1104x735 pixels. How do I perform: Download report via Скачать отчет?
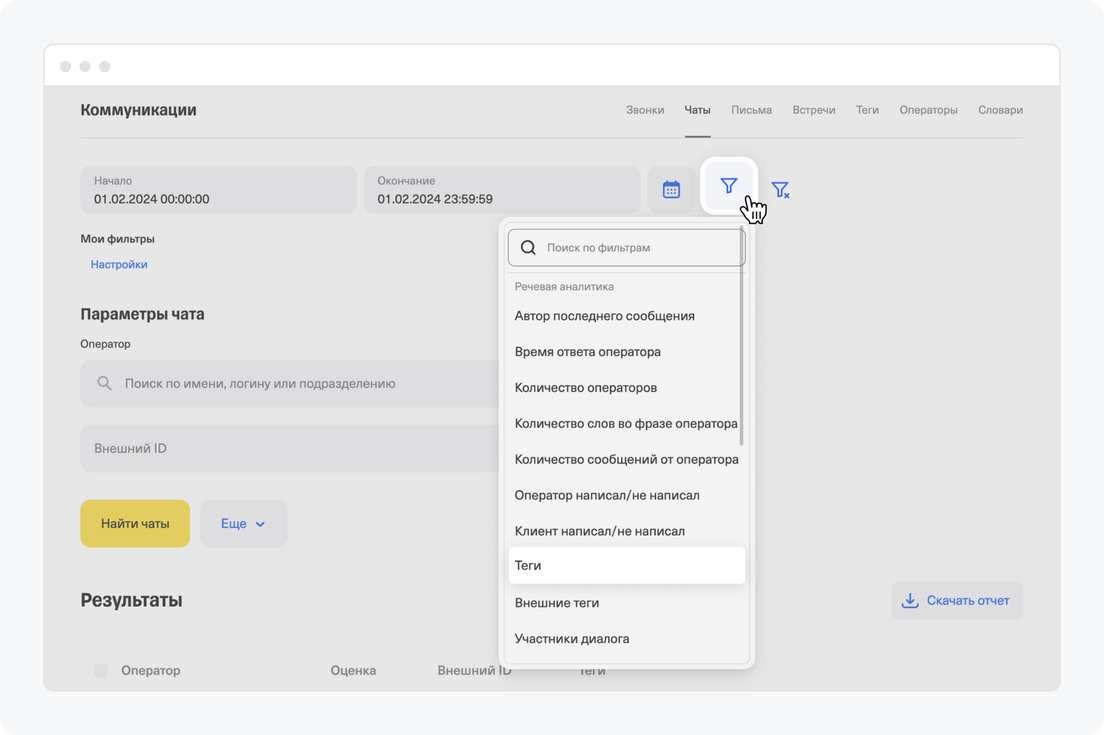957,601
